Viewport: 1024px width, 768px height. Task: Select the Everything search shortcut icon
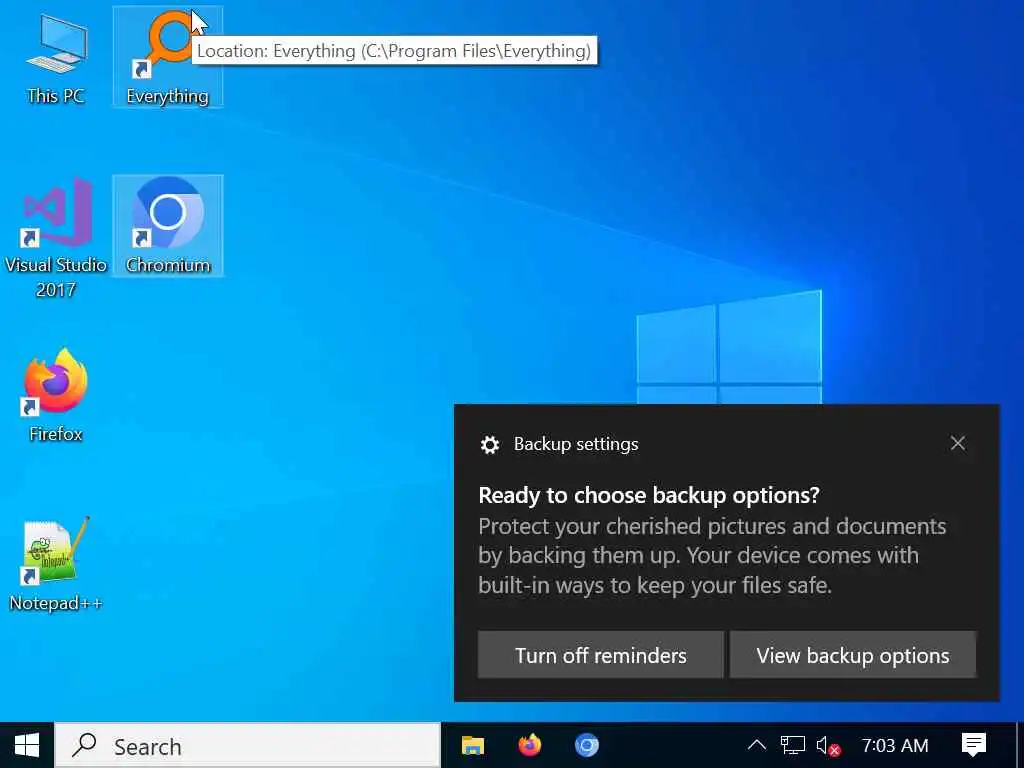coord(168,57)
